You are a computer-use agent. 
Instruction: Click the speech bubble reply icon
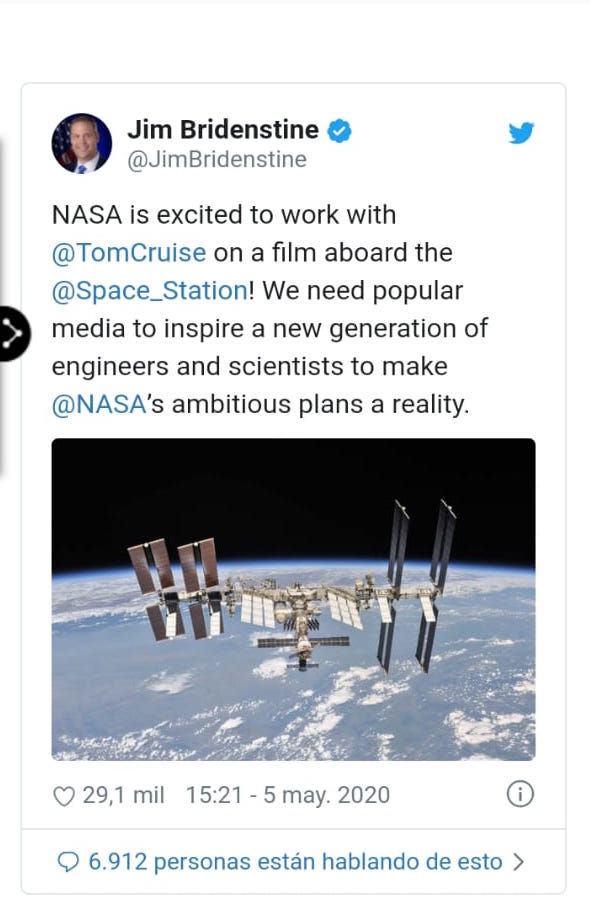coord(68,862)
